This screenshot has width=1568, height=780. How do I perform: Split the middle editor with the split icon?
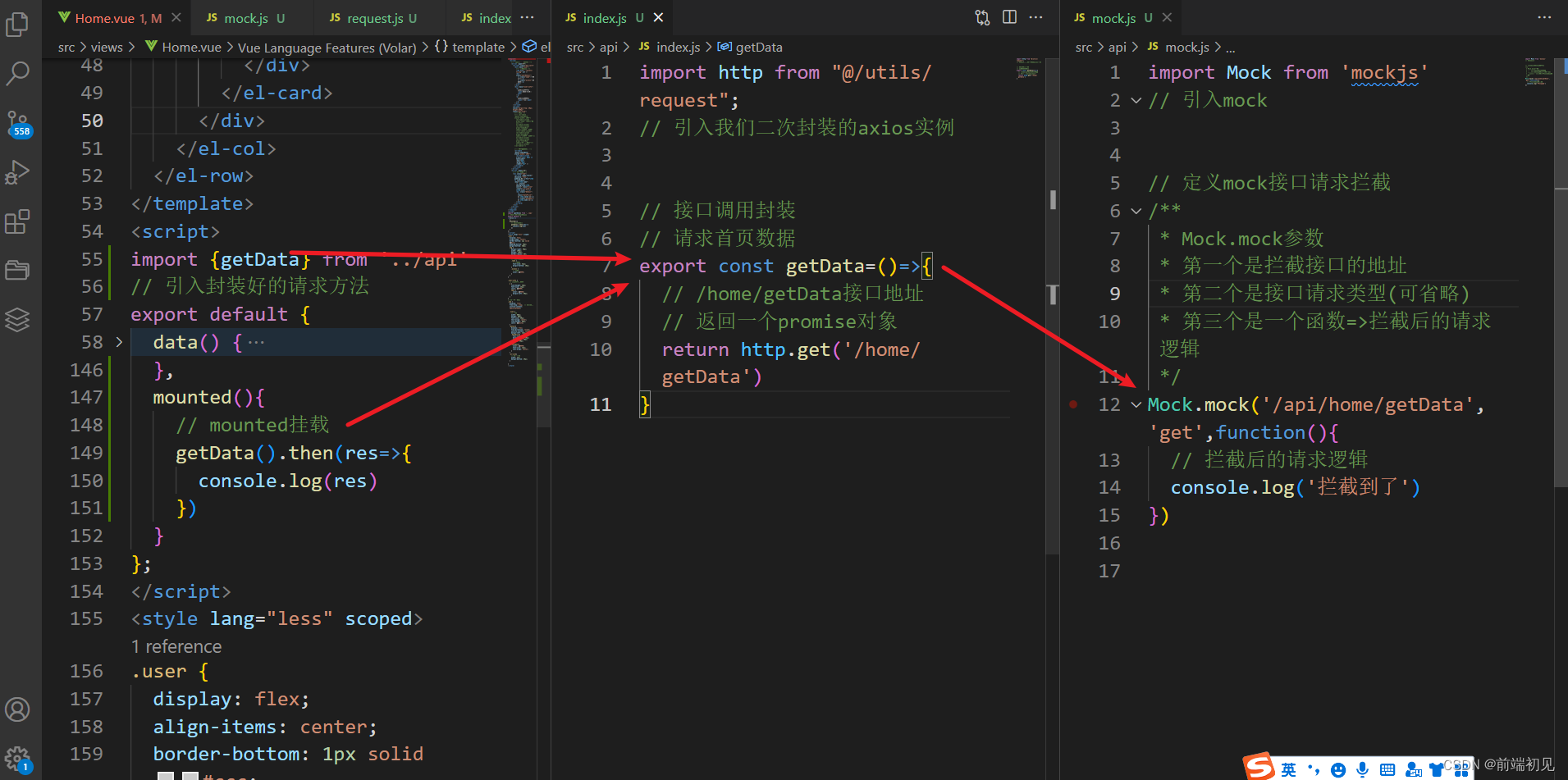[x=1009, y=17]
